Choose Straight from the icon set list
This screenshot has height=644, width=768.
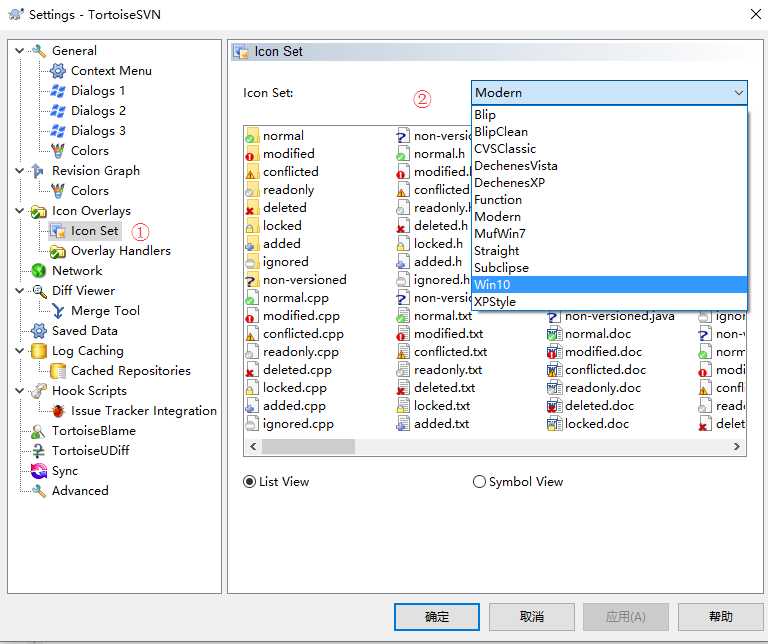[609, 251]
